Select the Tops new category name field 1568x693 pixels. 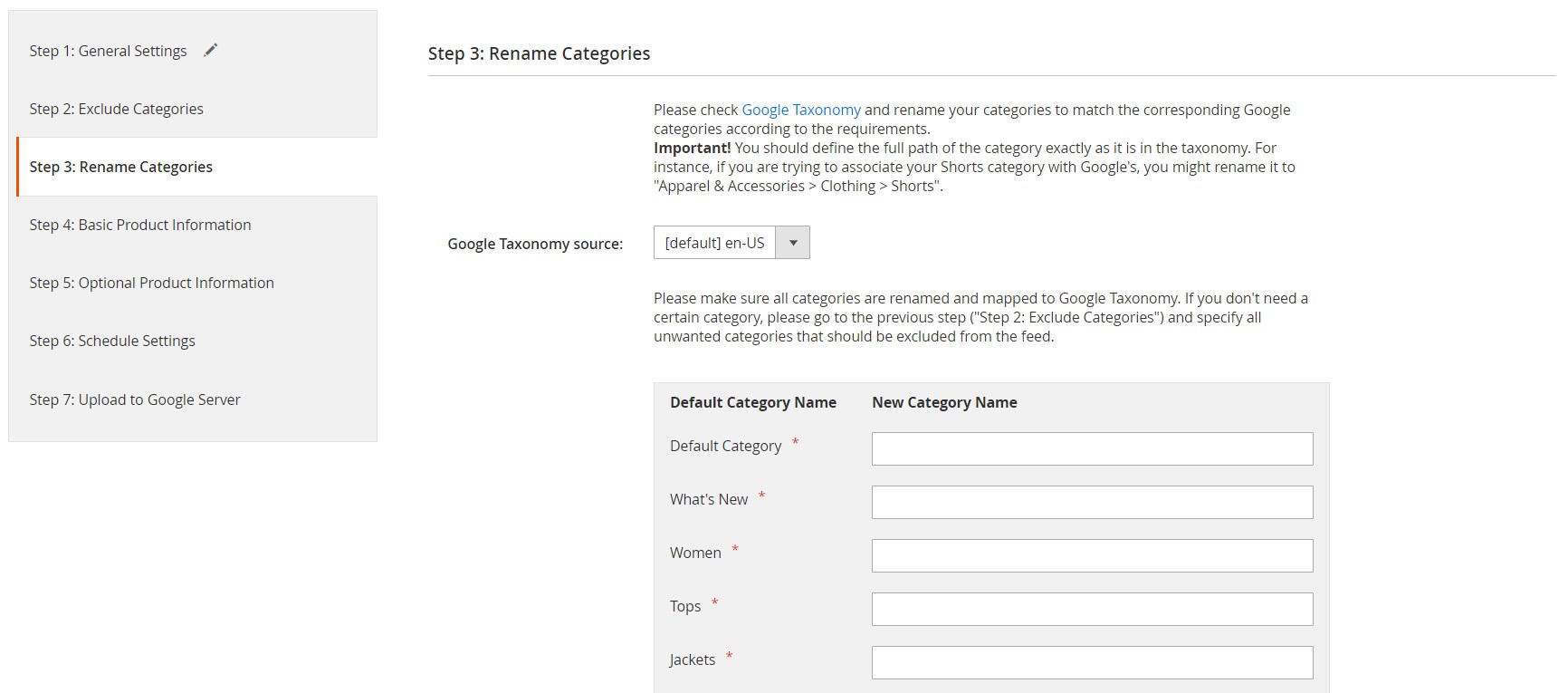pyautogui.click(x=1091, y=609)
